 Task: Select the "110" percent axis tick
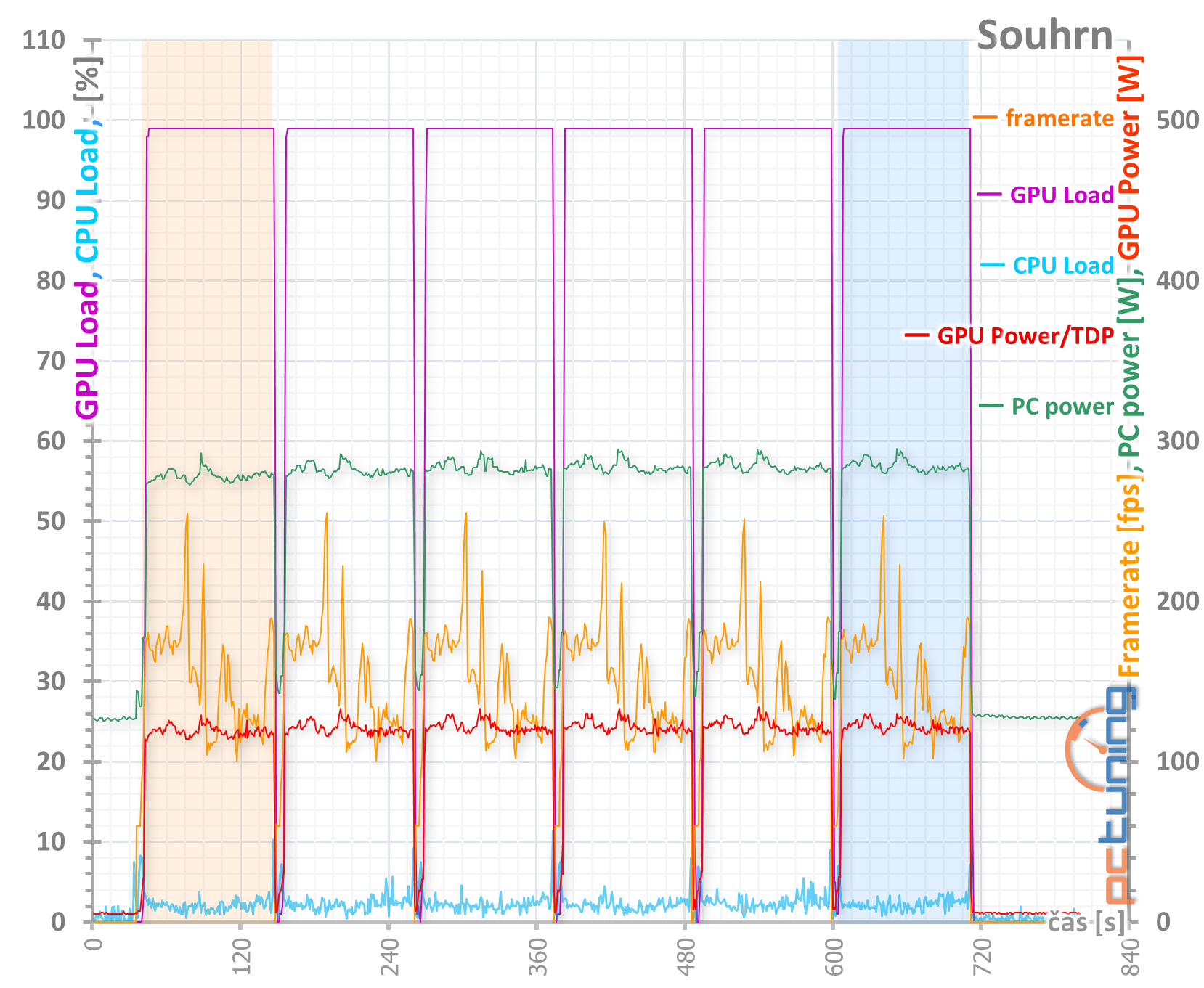coord(44,40)
